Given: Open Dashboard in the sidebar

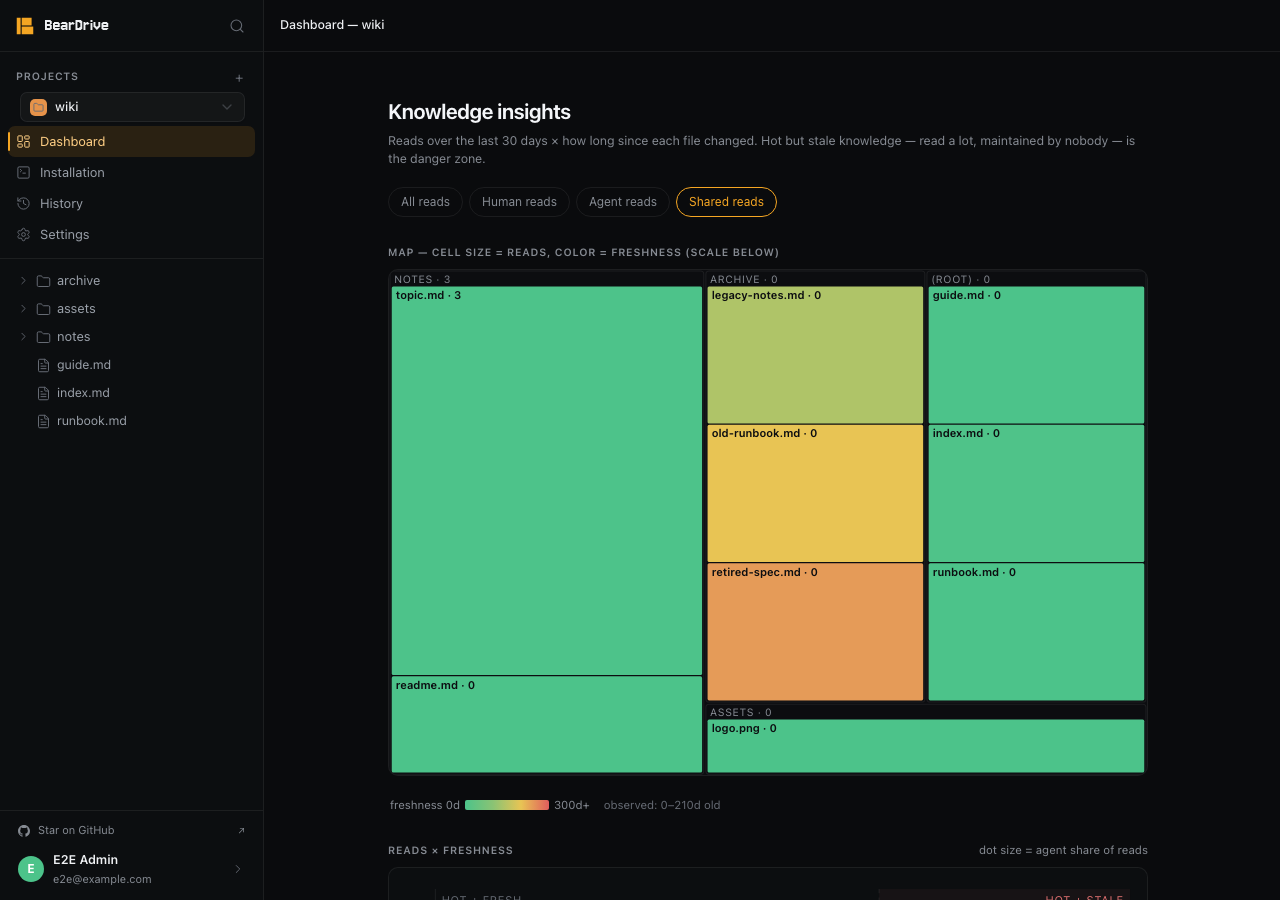Looking at the screenshot, I should pyautogui.click(x=131, y=142).
